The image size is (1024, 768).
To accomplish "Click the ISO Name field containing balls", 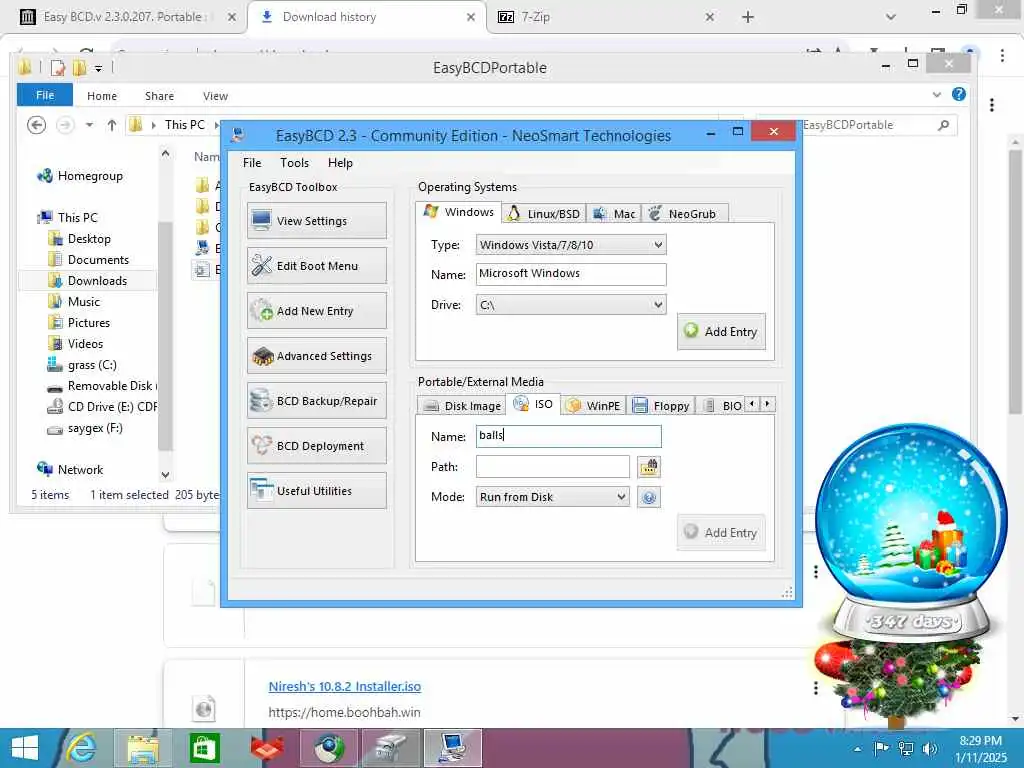I will tap(568, 436).
